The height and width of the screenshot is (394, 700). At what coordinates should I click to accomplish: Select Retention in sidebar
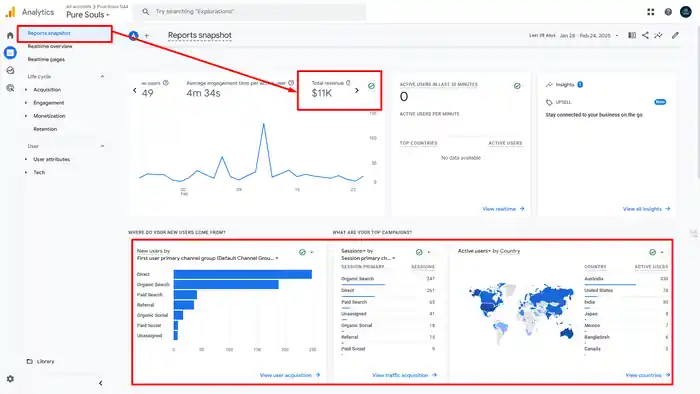click(x=45, y=129)
